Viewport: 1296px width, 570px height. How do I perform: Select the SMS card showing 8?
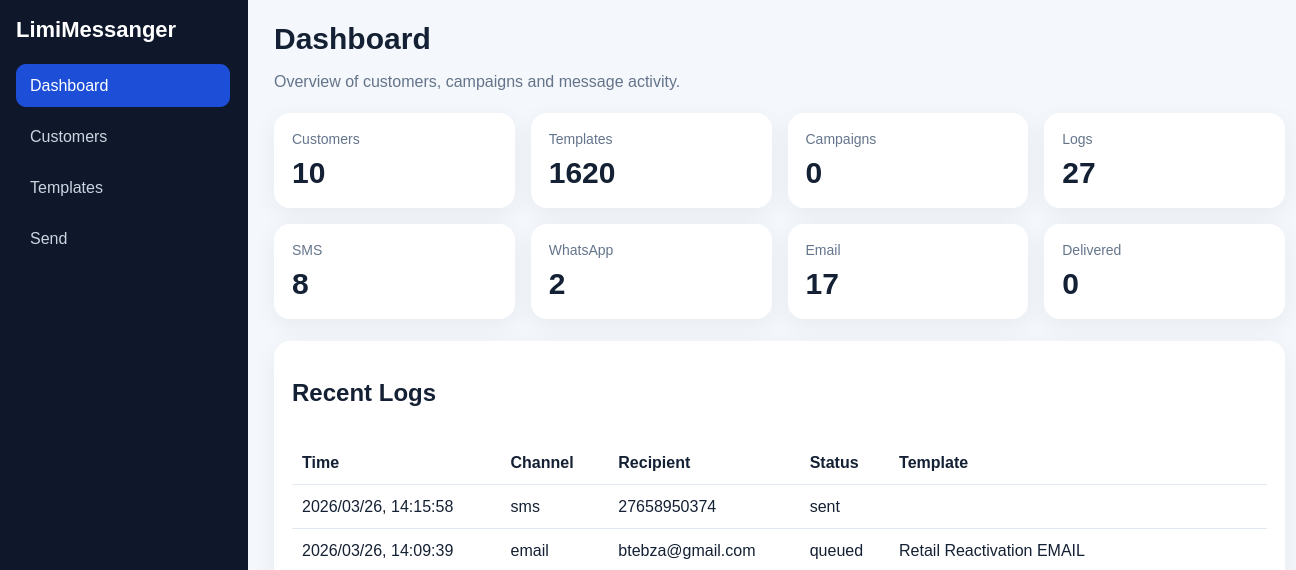394,271
